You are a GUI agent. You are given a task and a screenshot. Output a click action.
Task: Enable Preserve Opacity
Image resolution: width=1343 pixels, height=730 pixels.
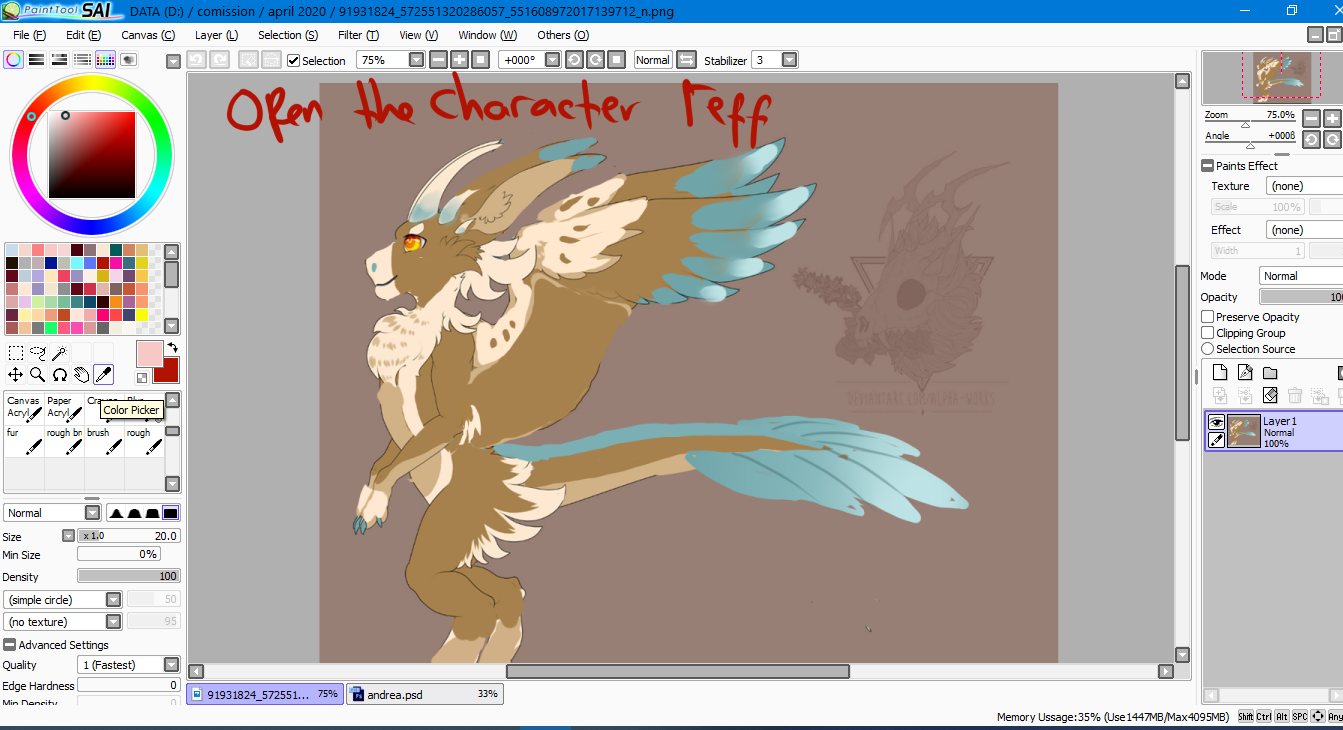coord(1208,317)
